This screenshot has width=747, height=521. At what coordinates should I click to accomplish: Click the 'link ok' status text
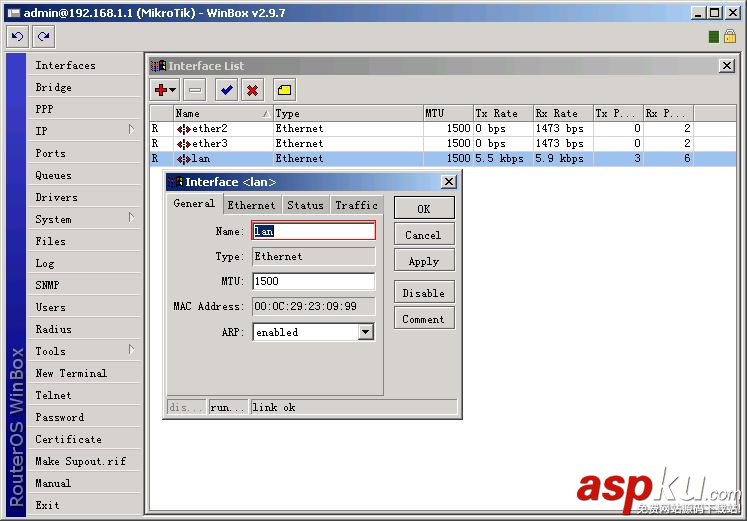273,407
